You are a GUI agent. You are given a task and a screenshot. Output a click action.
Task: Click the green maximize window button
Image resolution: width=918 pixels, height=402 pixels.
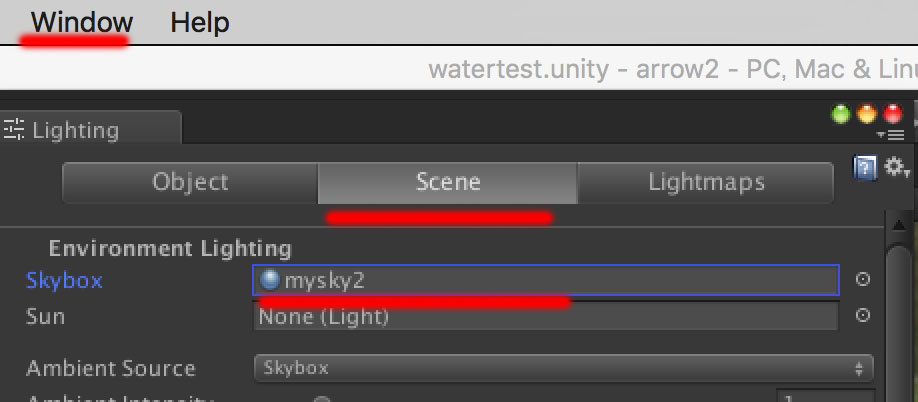841,114
